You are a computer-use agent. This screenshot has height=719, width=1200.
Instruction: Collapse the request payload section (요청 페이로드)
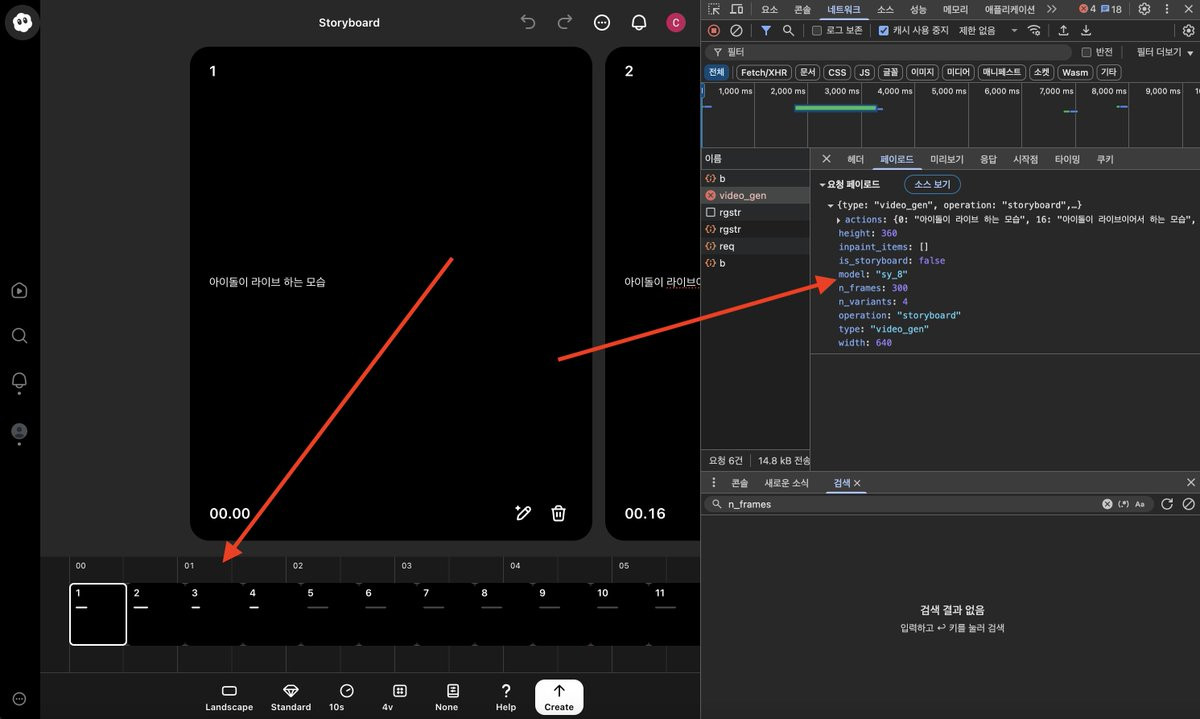pyautogui.click(x=822, y=185)
